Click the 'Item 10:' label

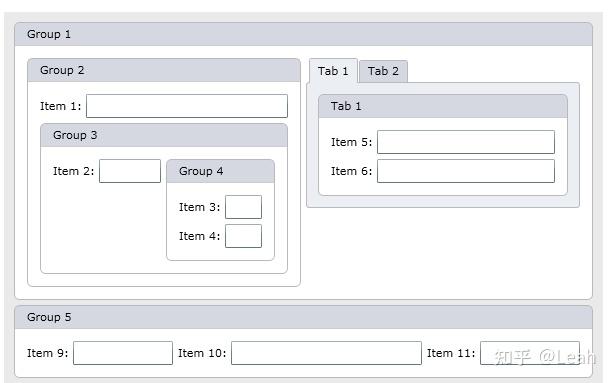tap(202, 353)
